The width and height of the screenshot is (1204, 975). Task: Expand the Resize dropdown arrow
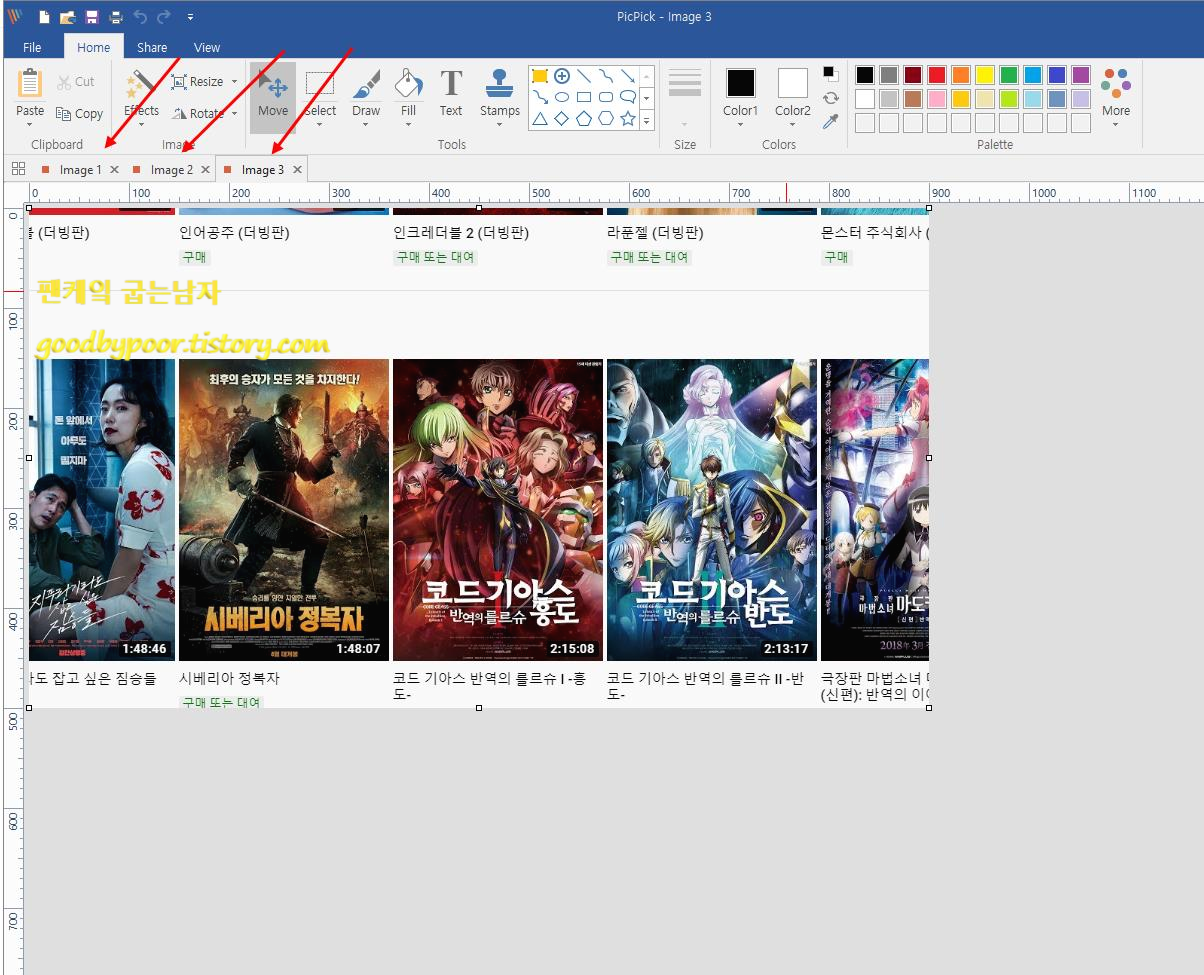click(235, 82)
